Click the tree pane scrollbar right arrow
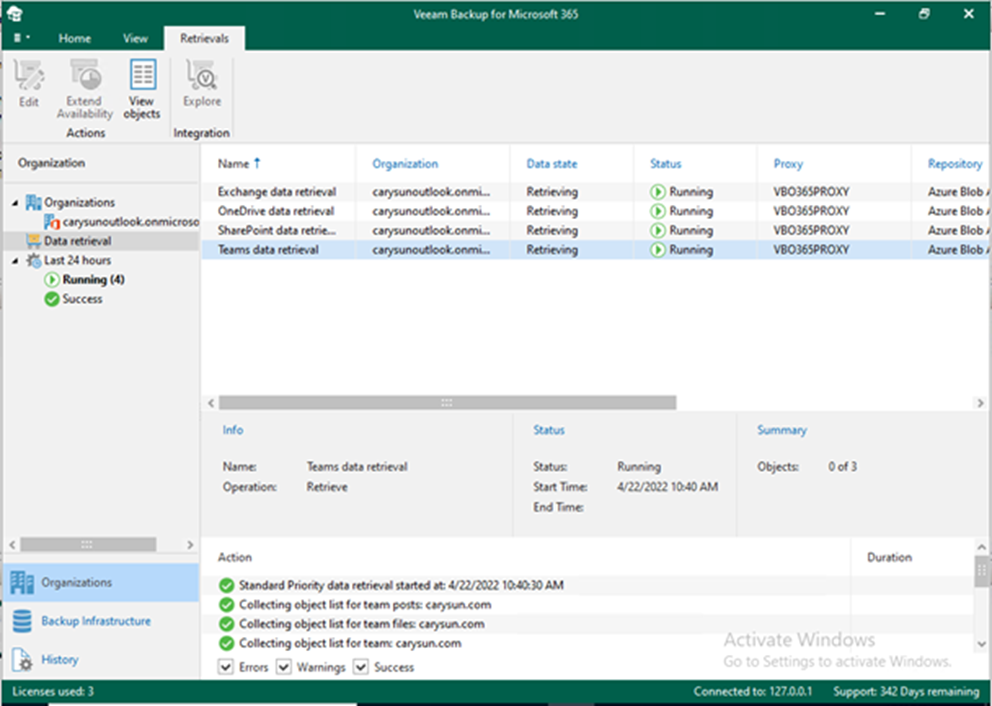This screenshot has width=992, height=706. [189, 544]
